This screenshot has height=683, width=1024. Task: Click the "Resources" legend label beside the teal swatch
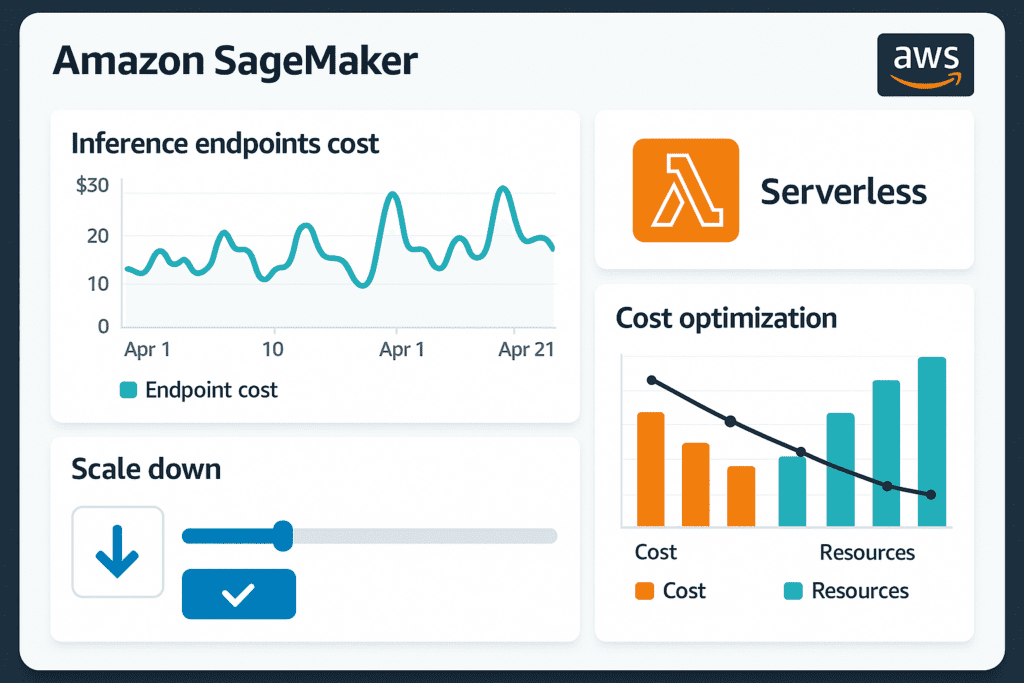coord(860,591)
